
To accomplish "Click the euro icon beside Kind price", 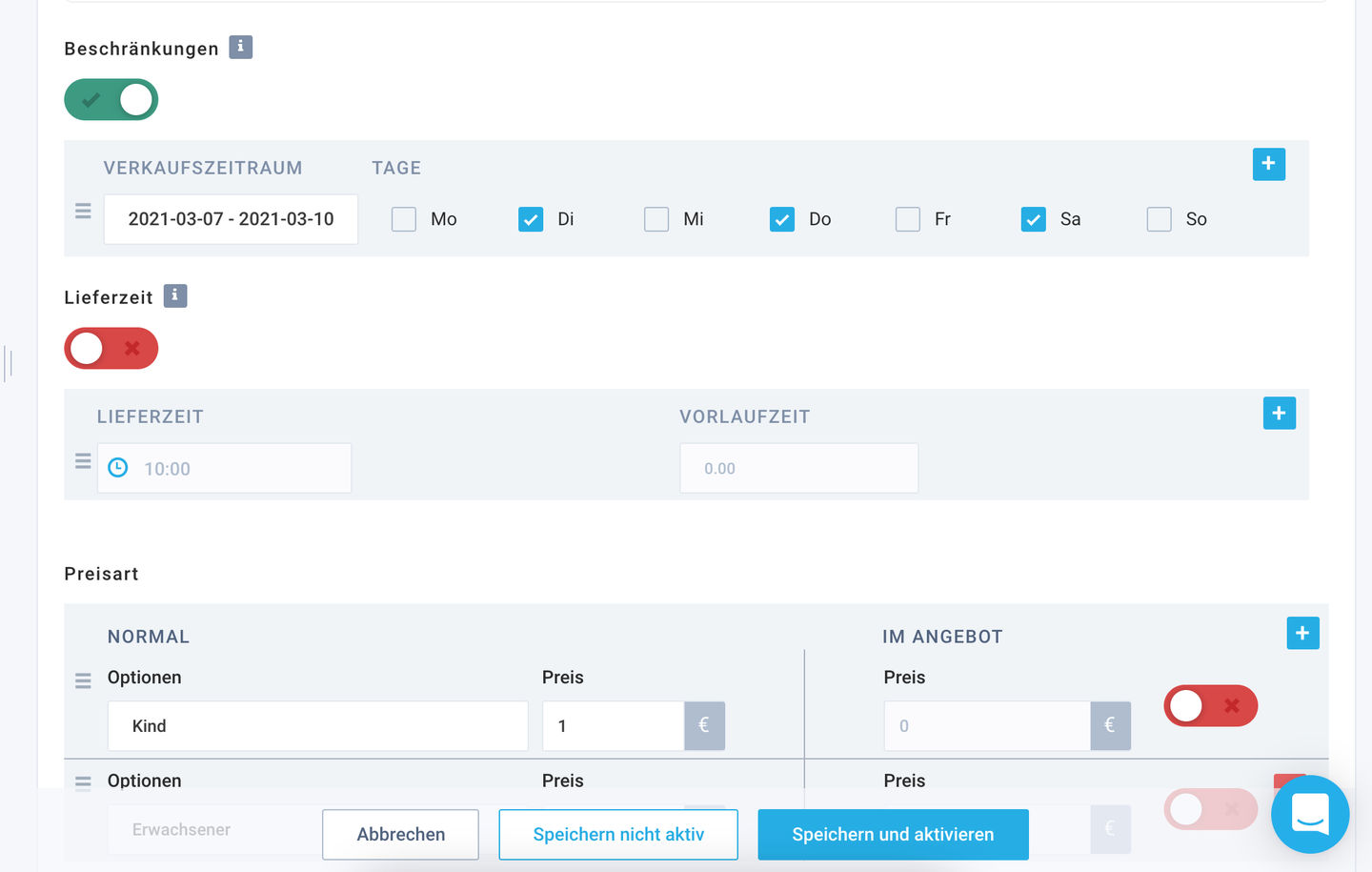I will pos(704,725).
